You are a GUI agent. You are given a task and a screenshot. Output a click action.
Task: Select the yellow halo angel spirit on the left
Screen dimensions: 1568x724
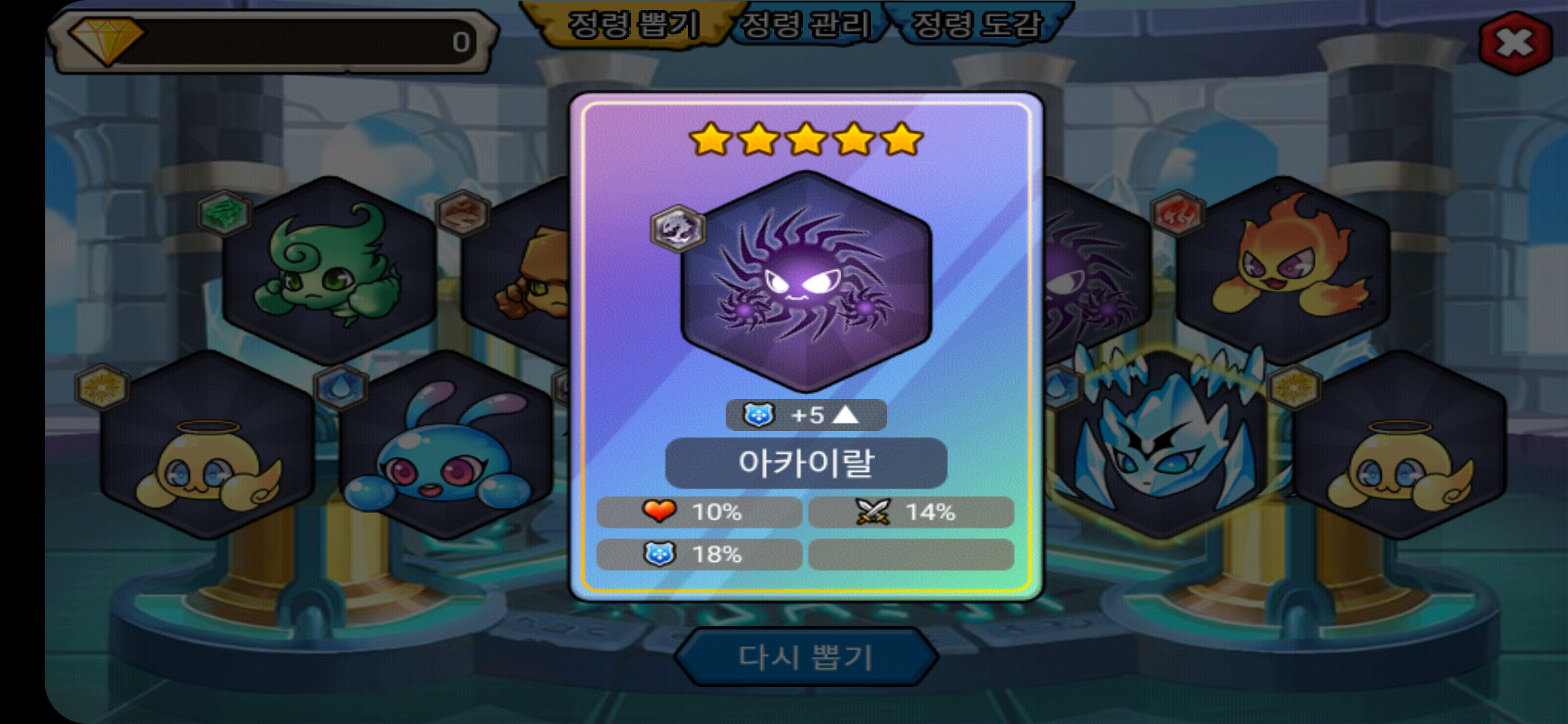coord(207,444)
